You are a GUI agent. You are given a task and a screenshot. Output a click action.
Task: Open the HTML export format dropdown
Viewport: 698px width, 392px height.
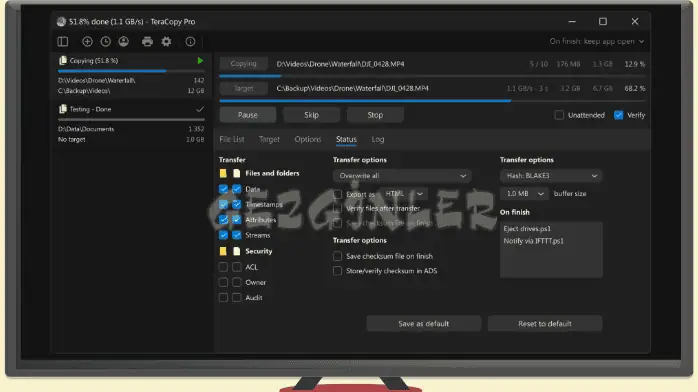pos(404,194)
